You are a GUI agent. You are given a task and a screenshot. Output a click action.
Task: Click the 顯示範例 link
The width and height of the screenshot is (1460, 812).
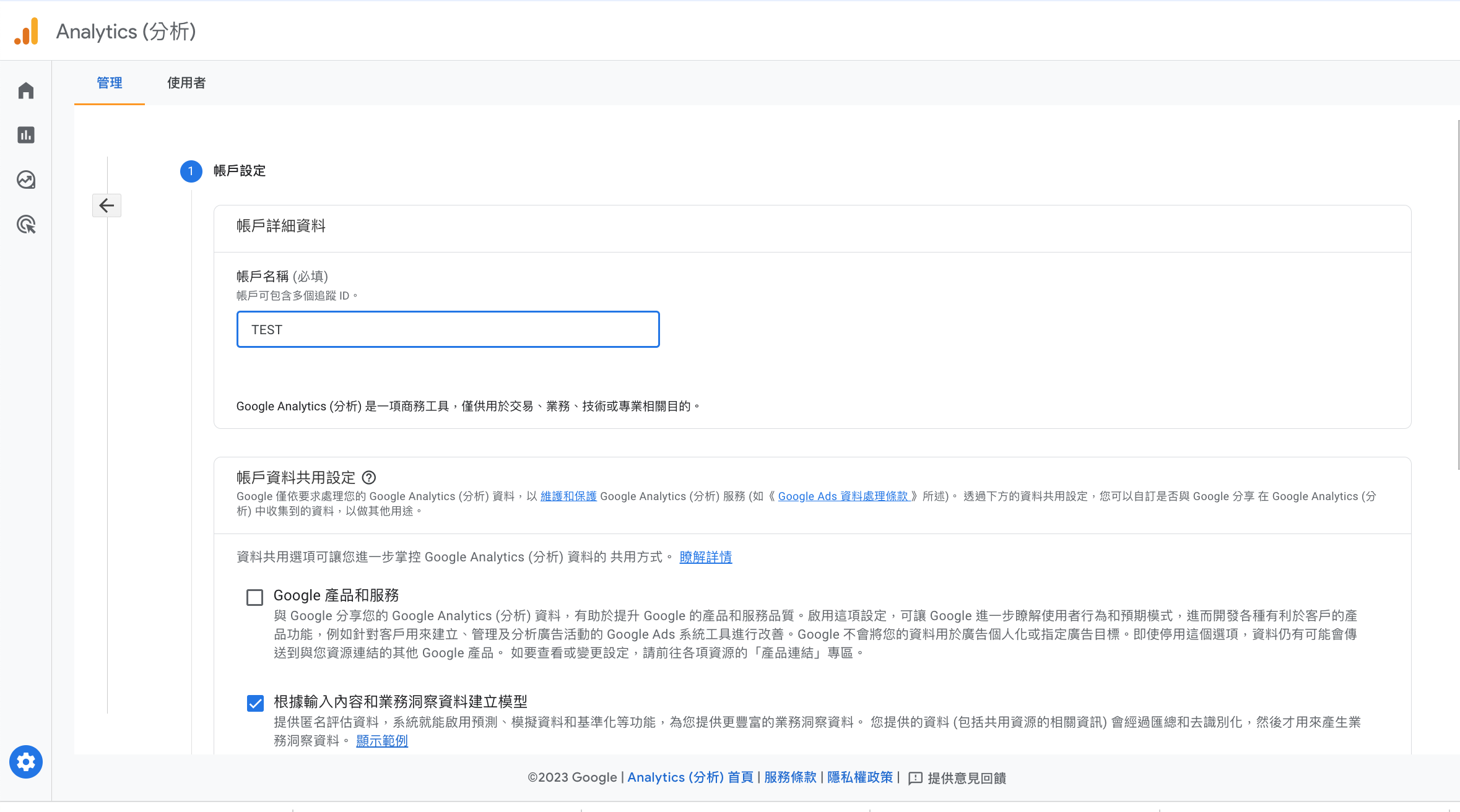(x=381, y=741)
